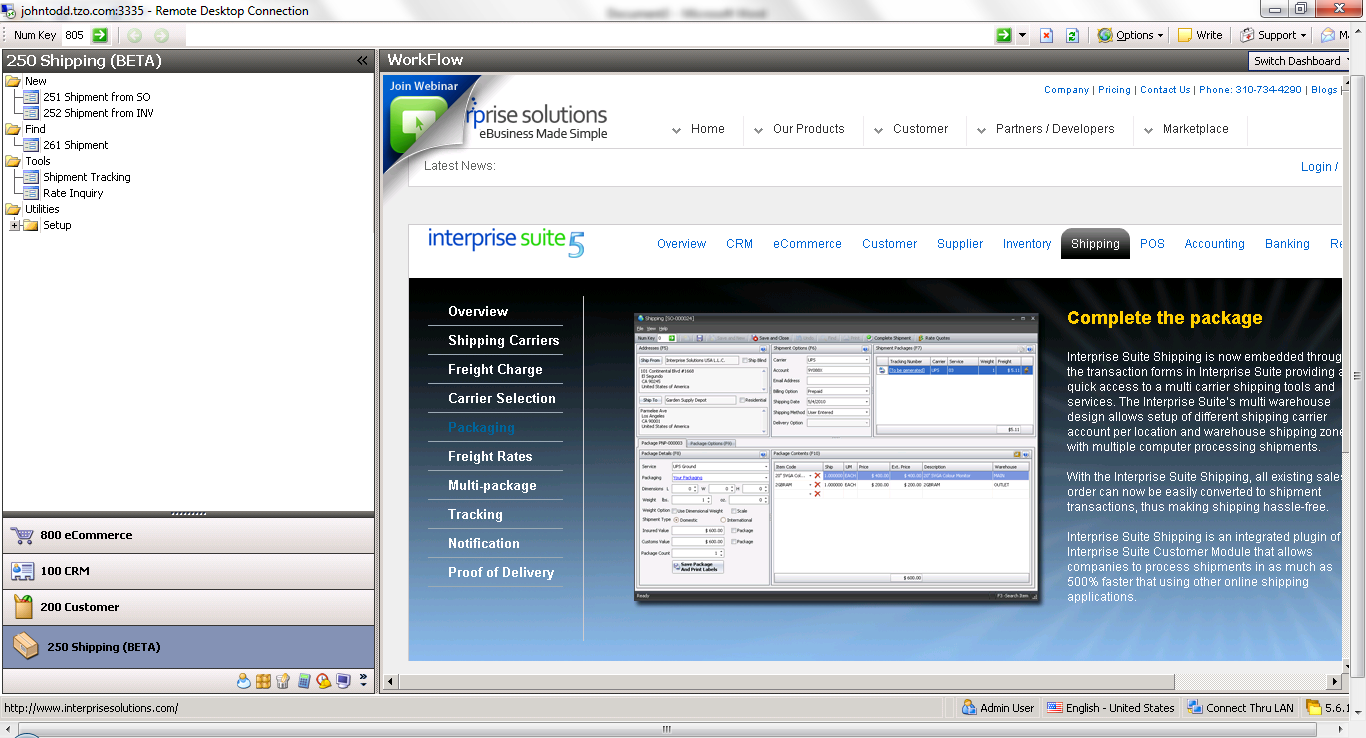Image resolution: width=1366 pixels, height=738 pixels.
Task: Switch to the eCommerce suite tab
Action: (807, 244)
